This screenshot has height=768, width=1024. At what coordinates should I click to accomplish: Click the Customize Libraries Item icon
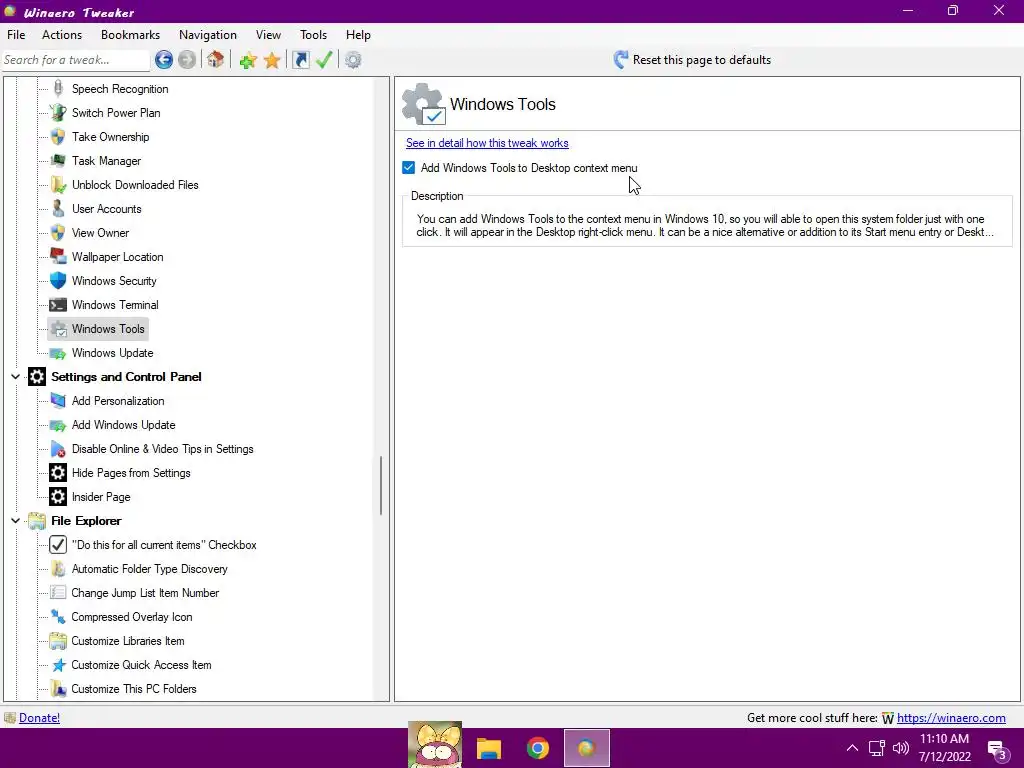pos(58,641)
